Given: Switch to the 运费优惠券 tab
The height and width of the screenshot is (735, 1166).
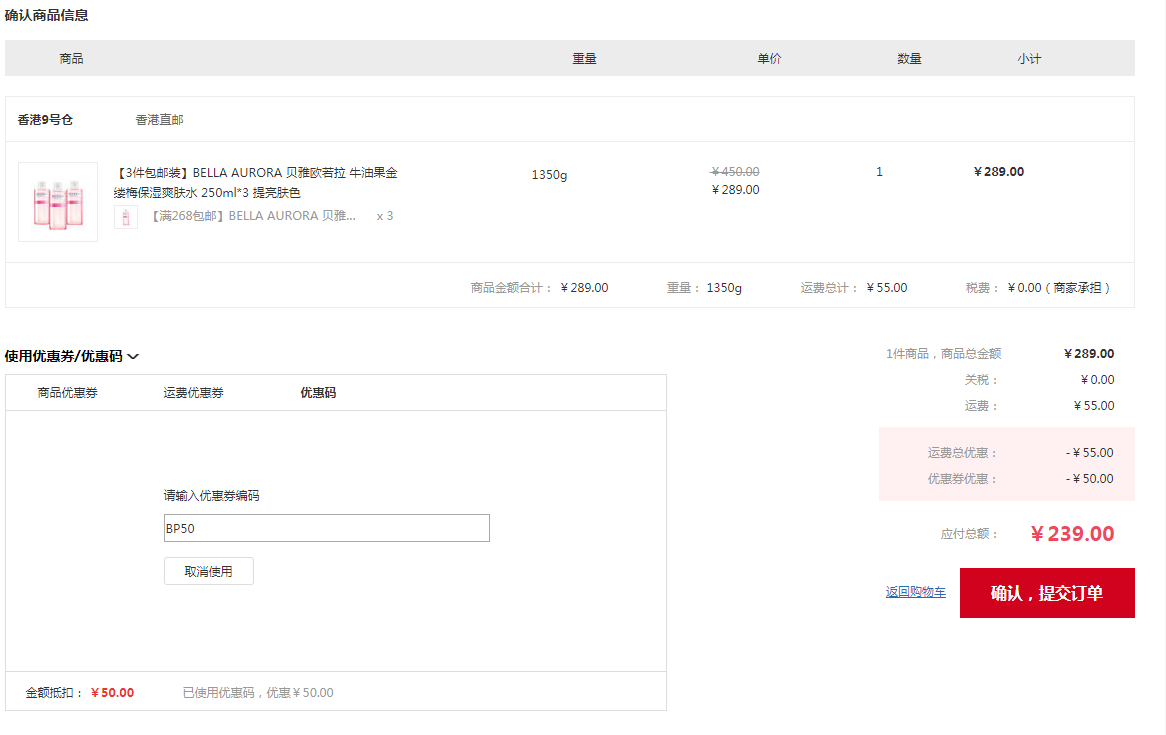Looking at the screenshot, I should tap(194, 393).
